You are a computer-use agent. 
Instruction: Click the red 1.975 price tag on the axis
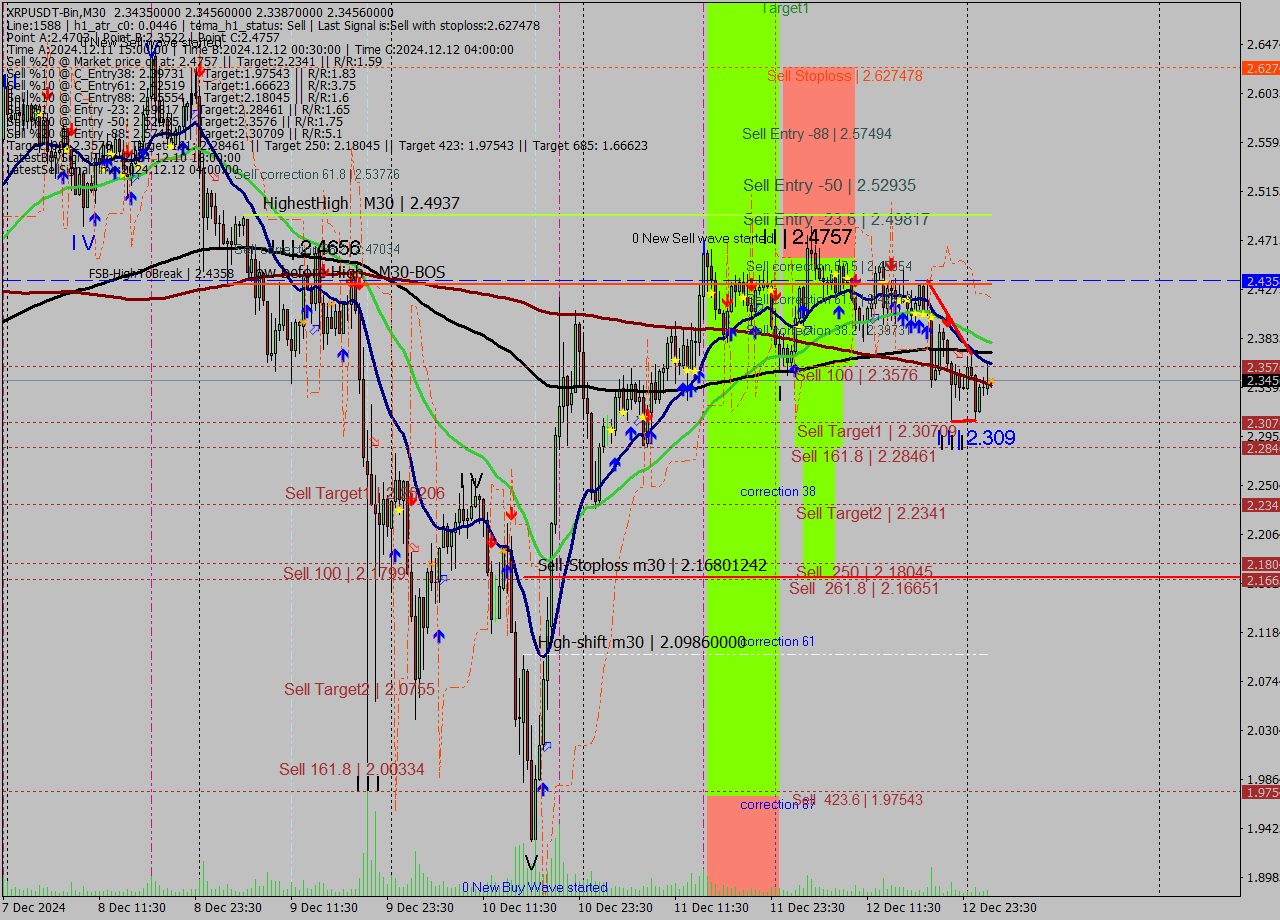(x=1260, y=792)
